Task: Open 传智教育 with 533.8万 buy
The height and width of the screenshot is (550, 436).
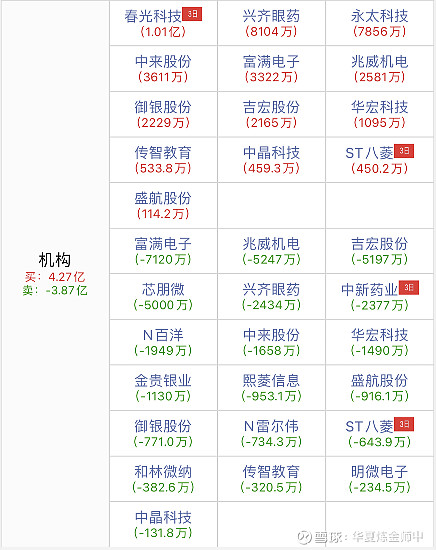Action: pyautogui.click(x=163, y=153)
